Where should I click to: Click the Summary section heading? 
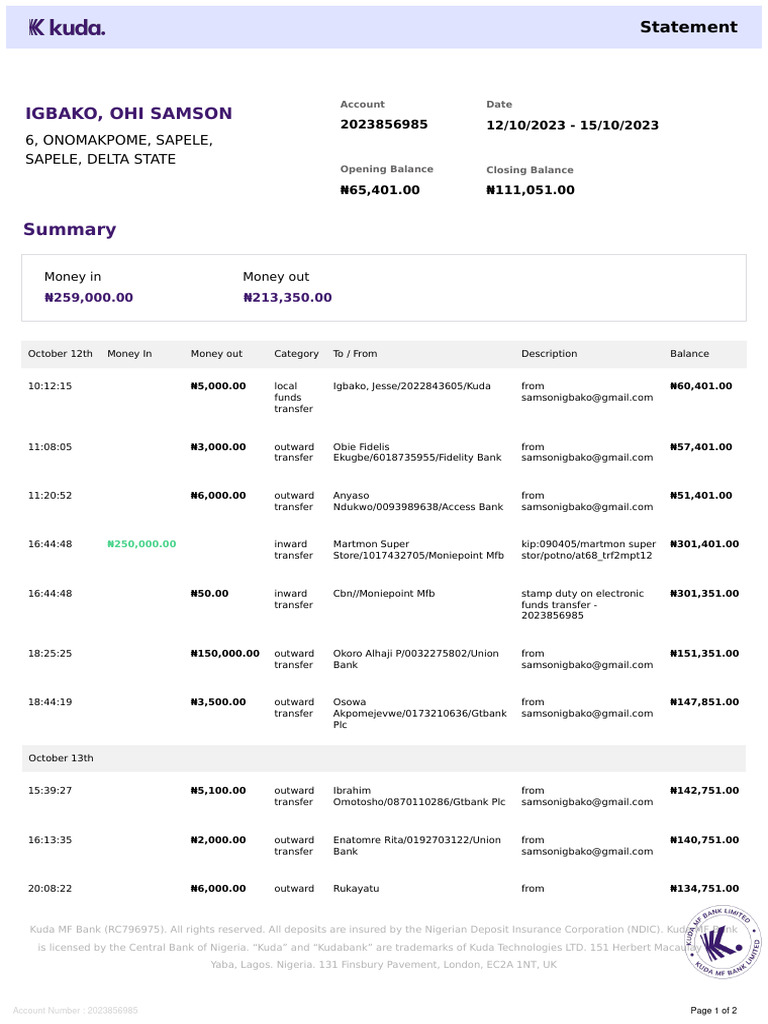[x=70, y=230]
